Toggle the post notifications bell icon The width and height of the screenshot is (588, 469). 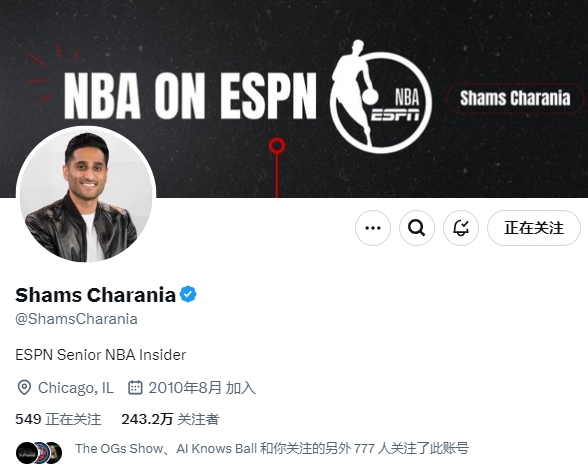point(461,228)
